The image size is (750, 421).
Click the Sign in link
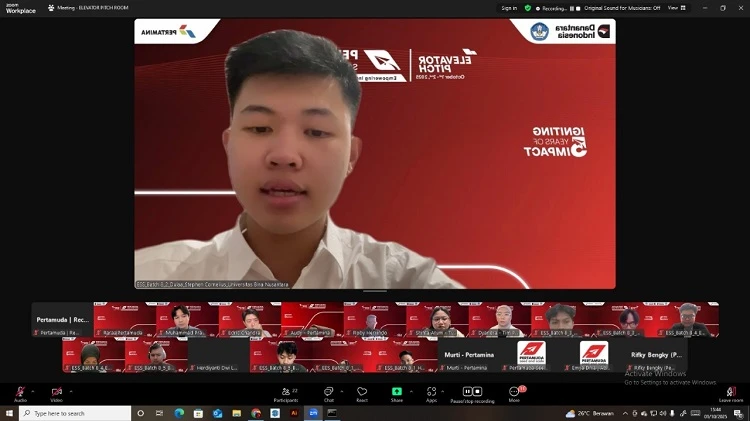(509, 8)
